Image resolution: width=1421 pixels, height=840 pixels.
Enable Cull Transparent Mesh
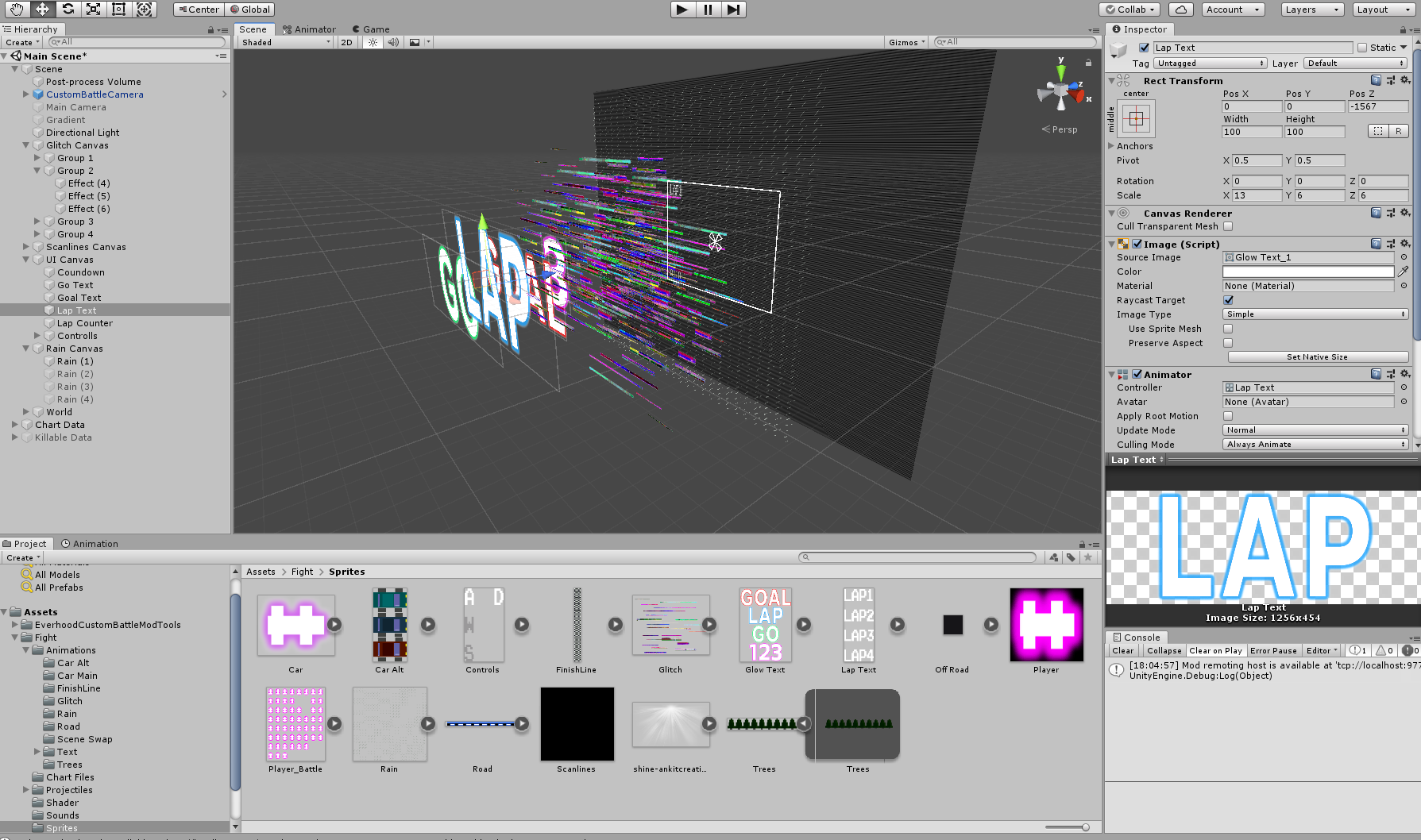(1228, 226)
